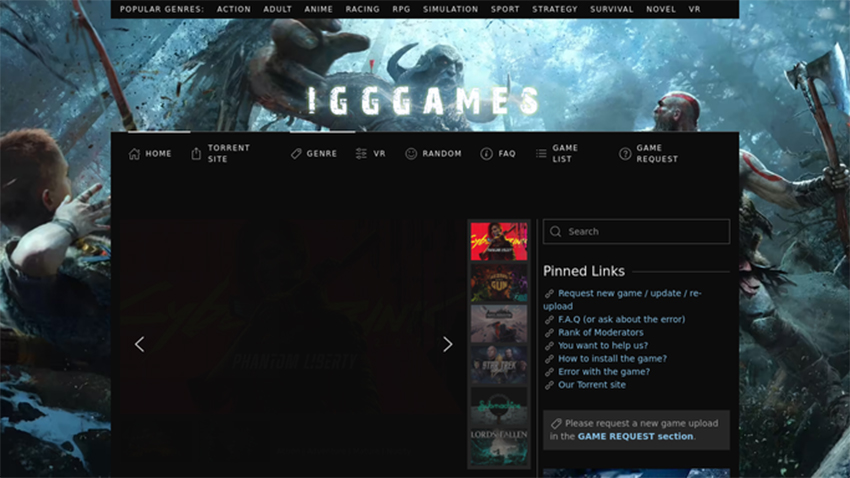
Task: Open the ANIME genre
Action: pos(319,9)
